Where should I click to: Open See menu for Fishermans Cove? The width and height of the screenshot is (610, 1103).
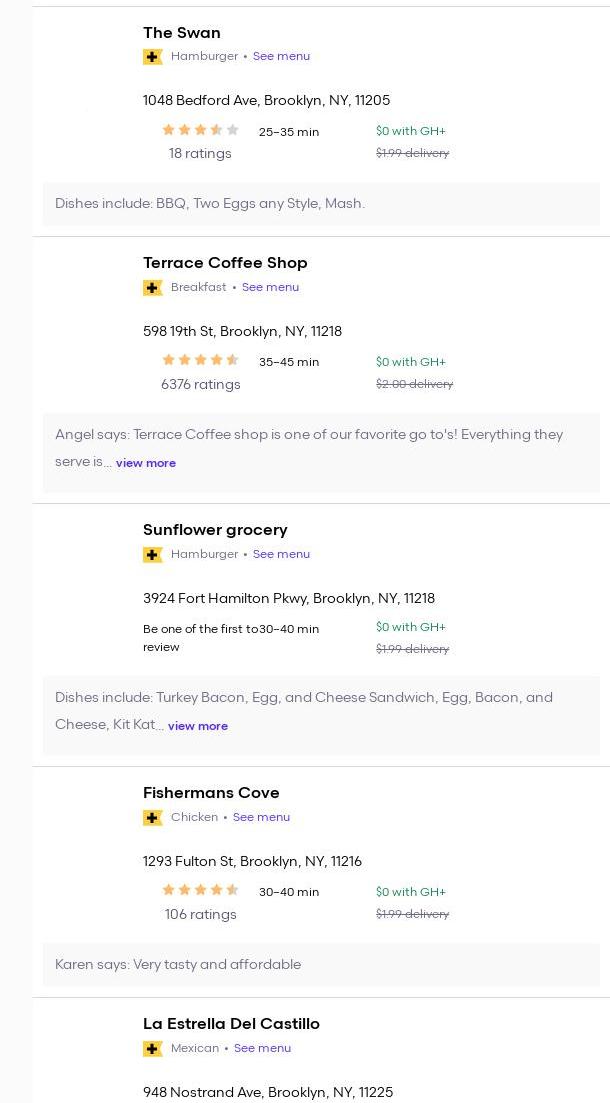[261, 818]
